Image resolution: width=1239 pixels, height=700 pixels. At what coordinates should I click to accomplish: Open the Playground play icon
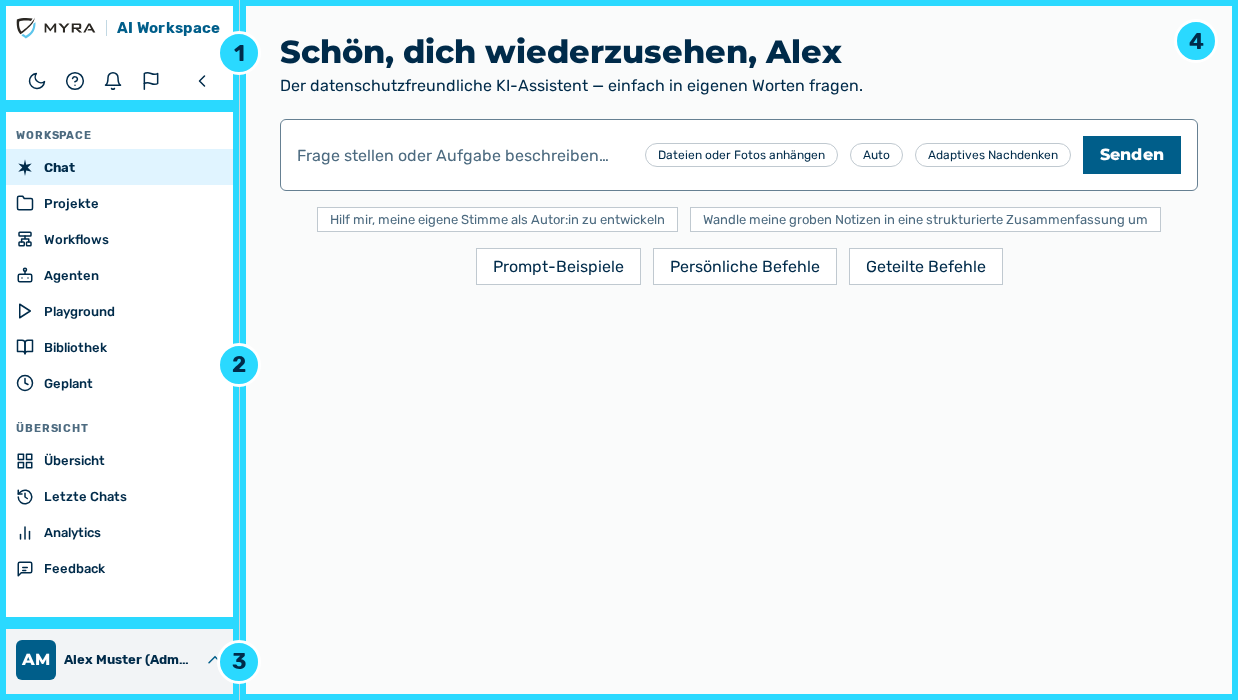click(x=25, y=311)
